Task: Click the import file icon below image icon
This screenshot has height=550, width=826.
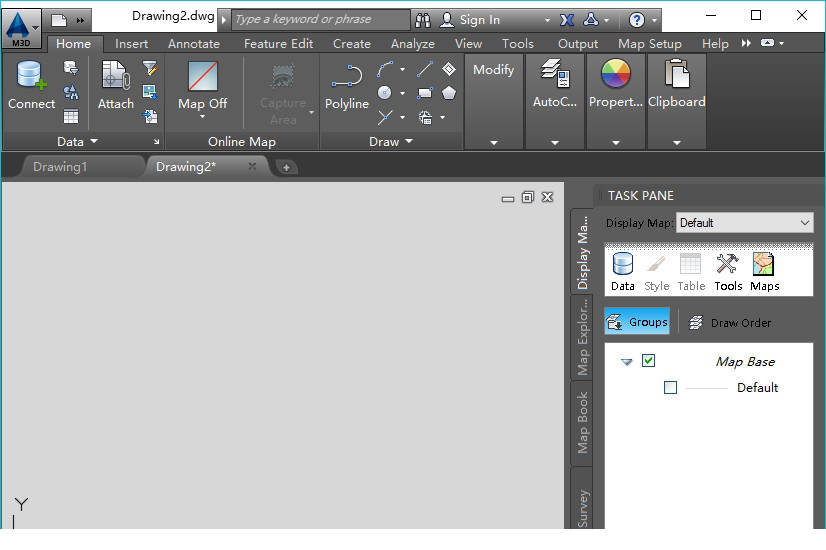Action: point(150,116)
